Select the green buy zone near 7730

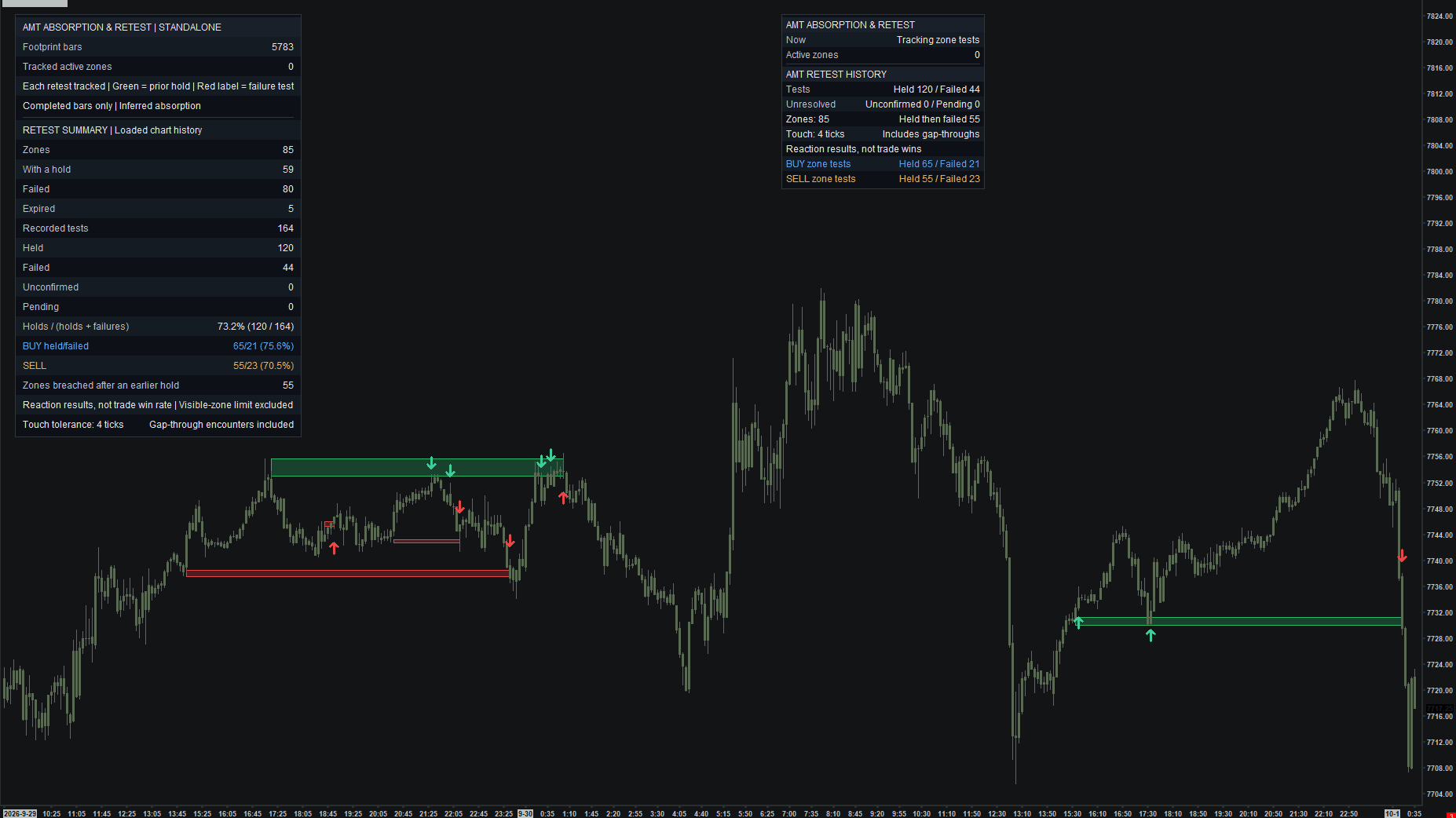point(1238,621)
